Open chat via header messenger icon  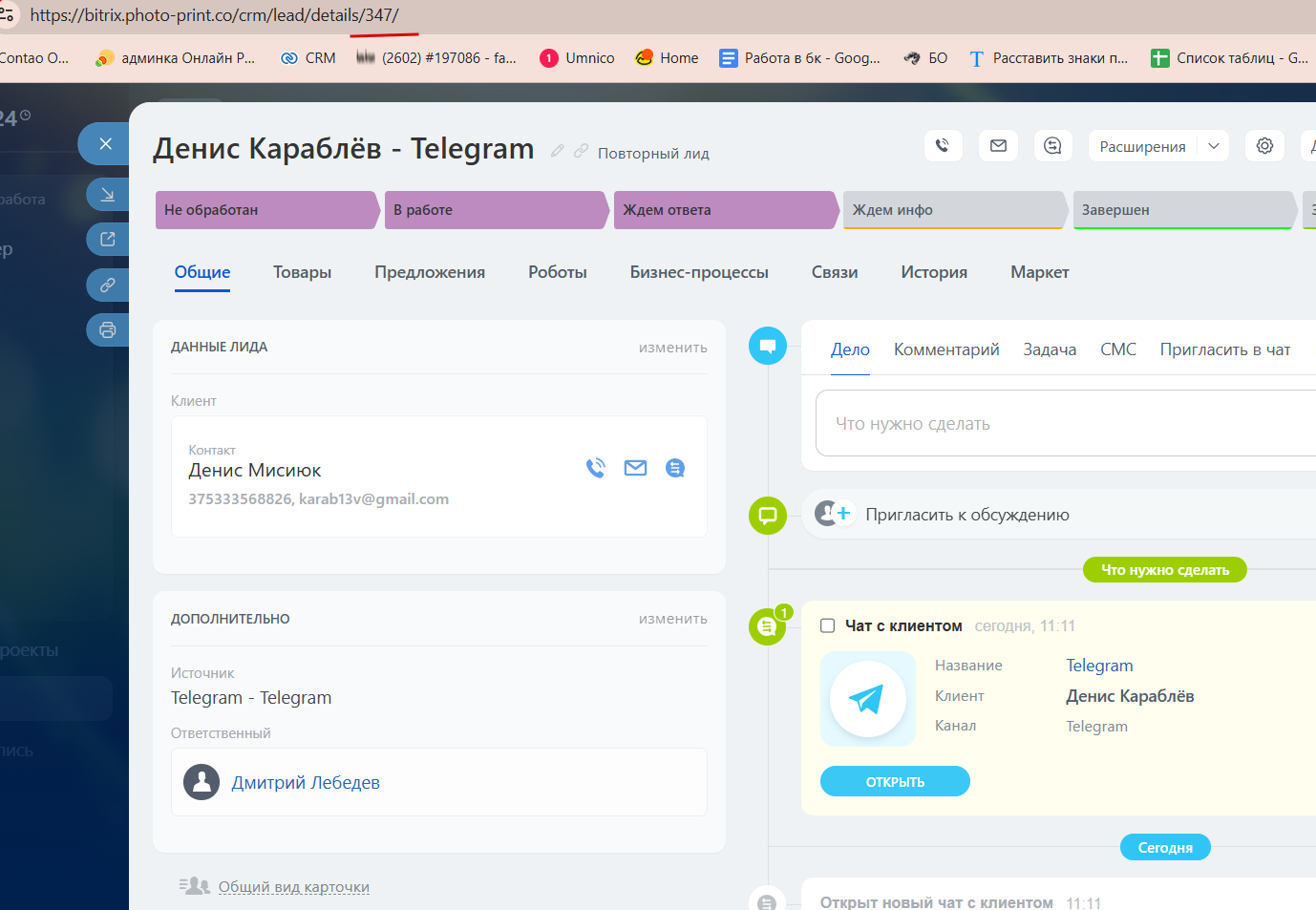click(1053, 146)
